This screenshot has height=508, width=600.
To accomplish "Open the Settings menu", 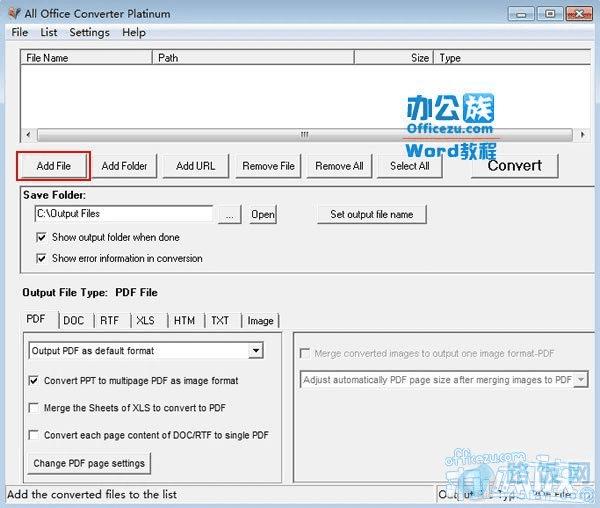I will (90, 33).
